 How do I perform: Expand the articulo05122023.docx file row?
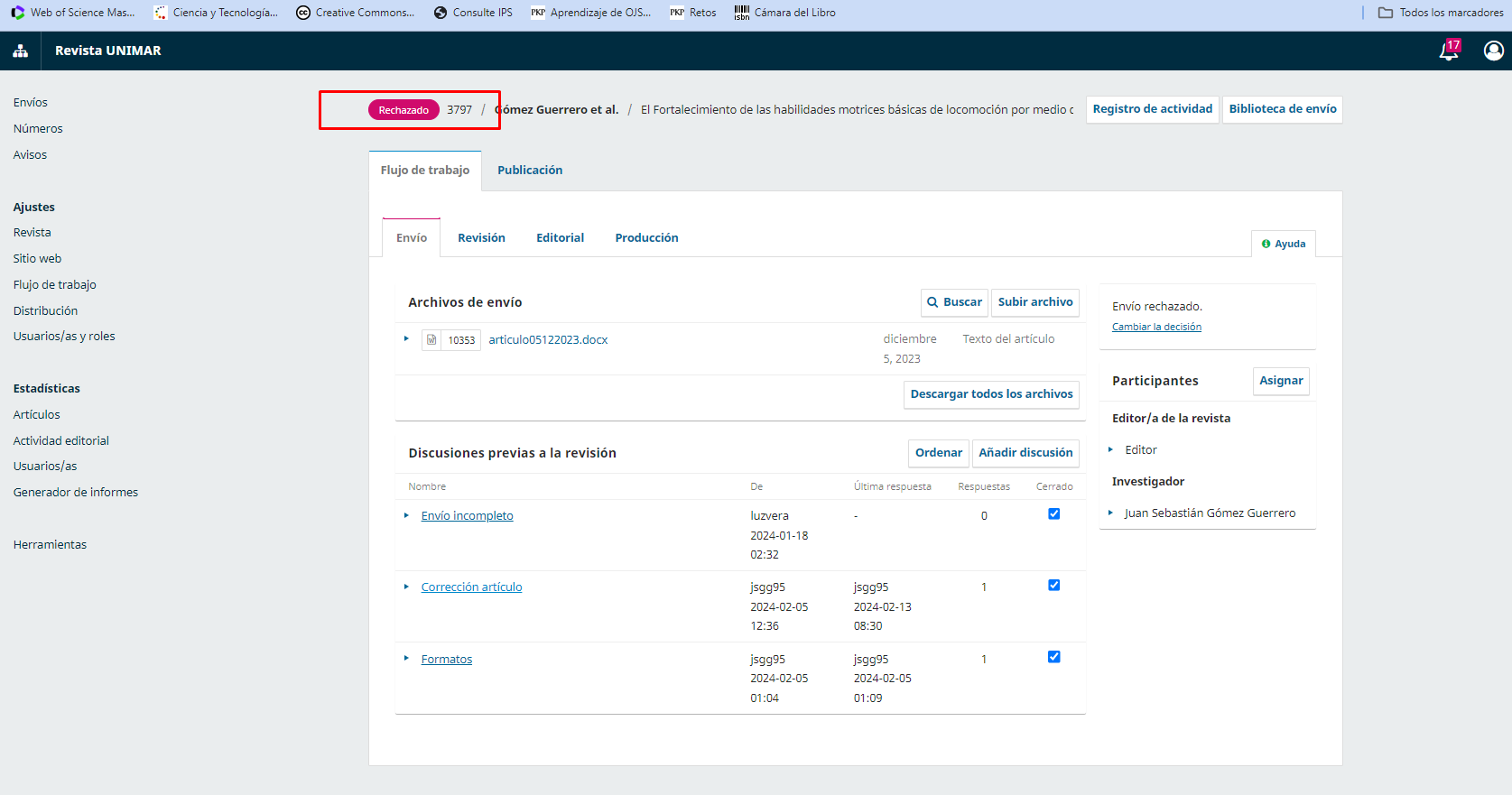406,339
